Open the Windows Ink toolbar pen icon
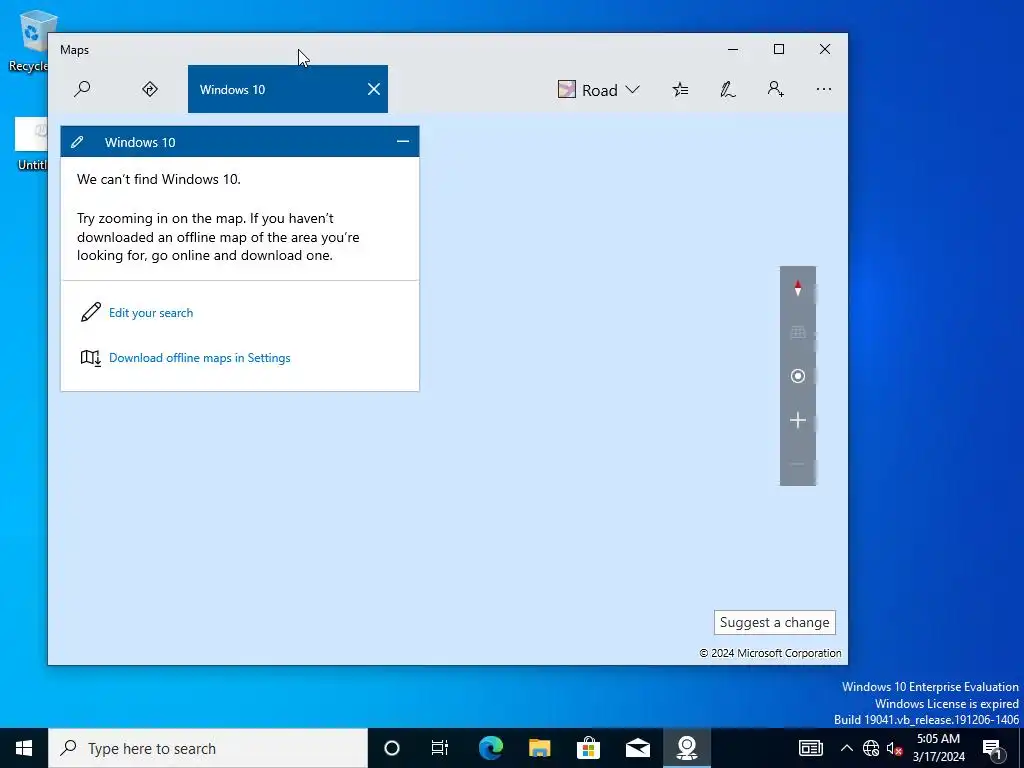This screenshot has width=1024, height=768. (x=728, y=89)
